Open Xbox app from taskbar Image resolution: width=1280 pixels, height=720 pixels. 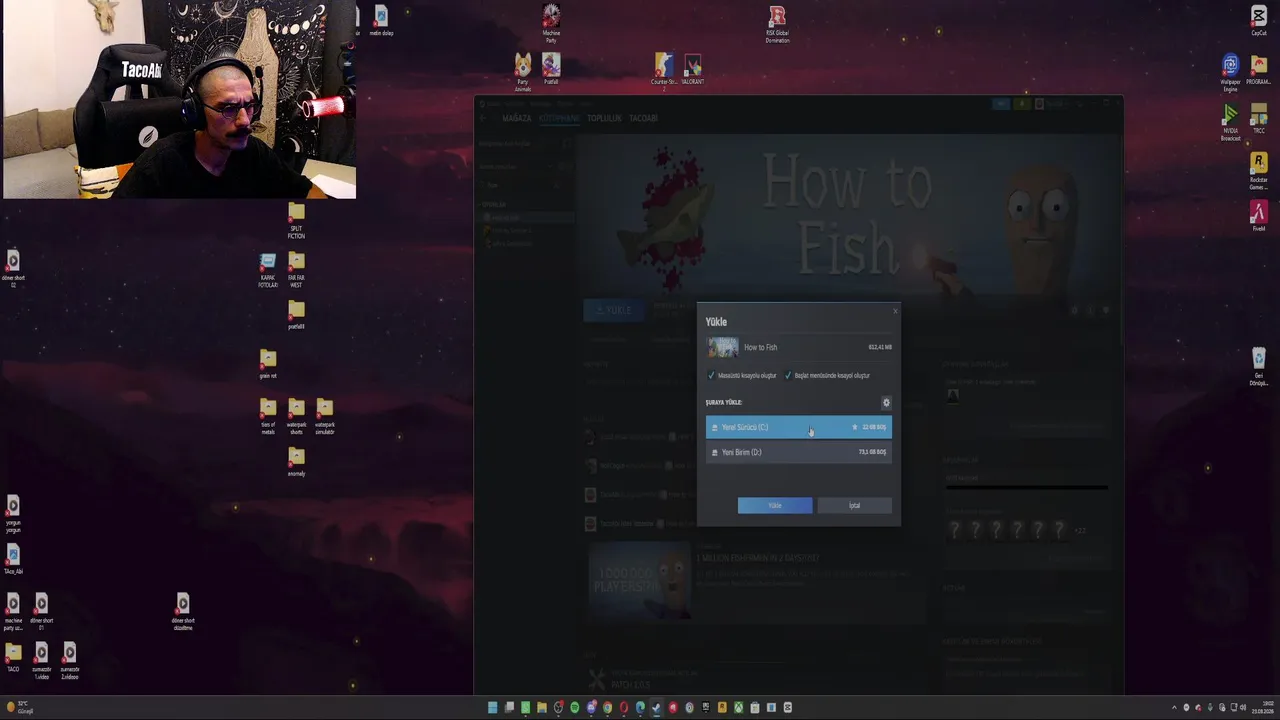738,708
